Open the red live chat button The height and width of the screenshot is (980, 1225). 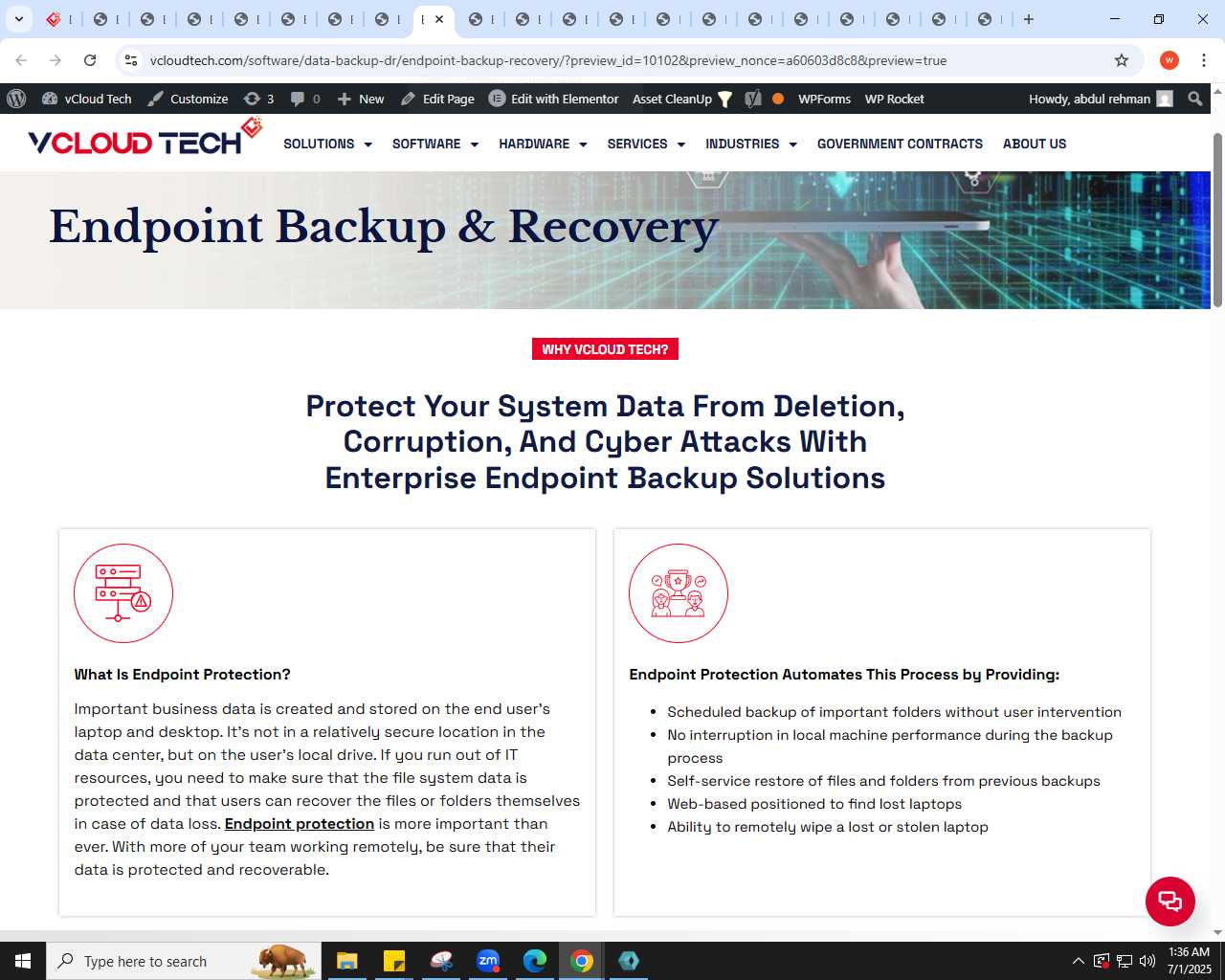pos(1170,902)
